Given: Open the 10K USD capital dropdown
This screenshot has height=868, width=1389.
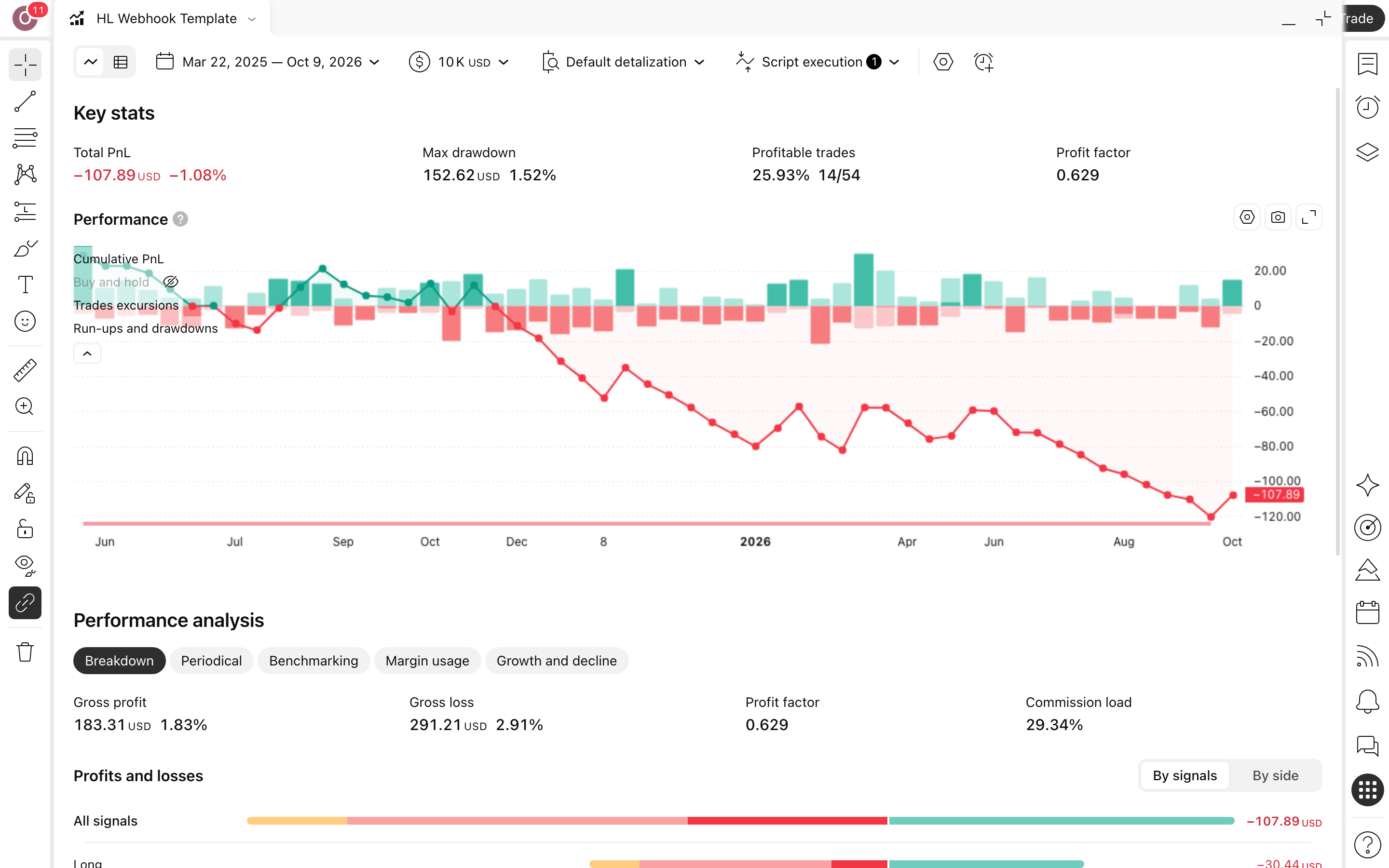Looking at the screenshot, I should [x=459, y=62].
